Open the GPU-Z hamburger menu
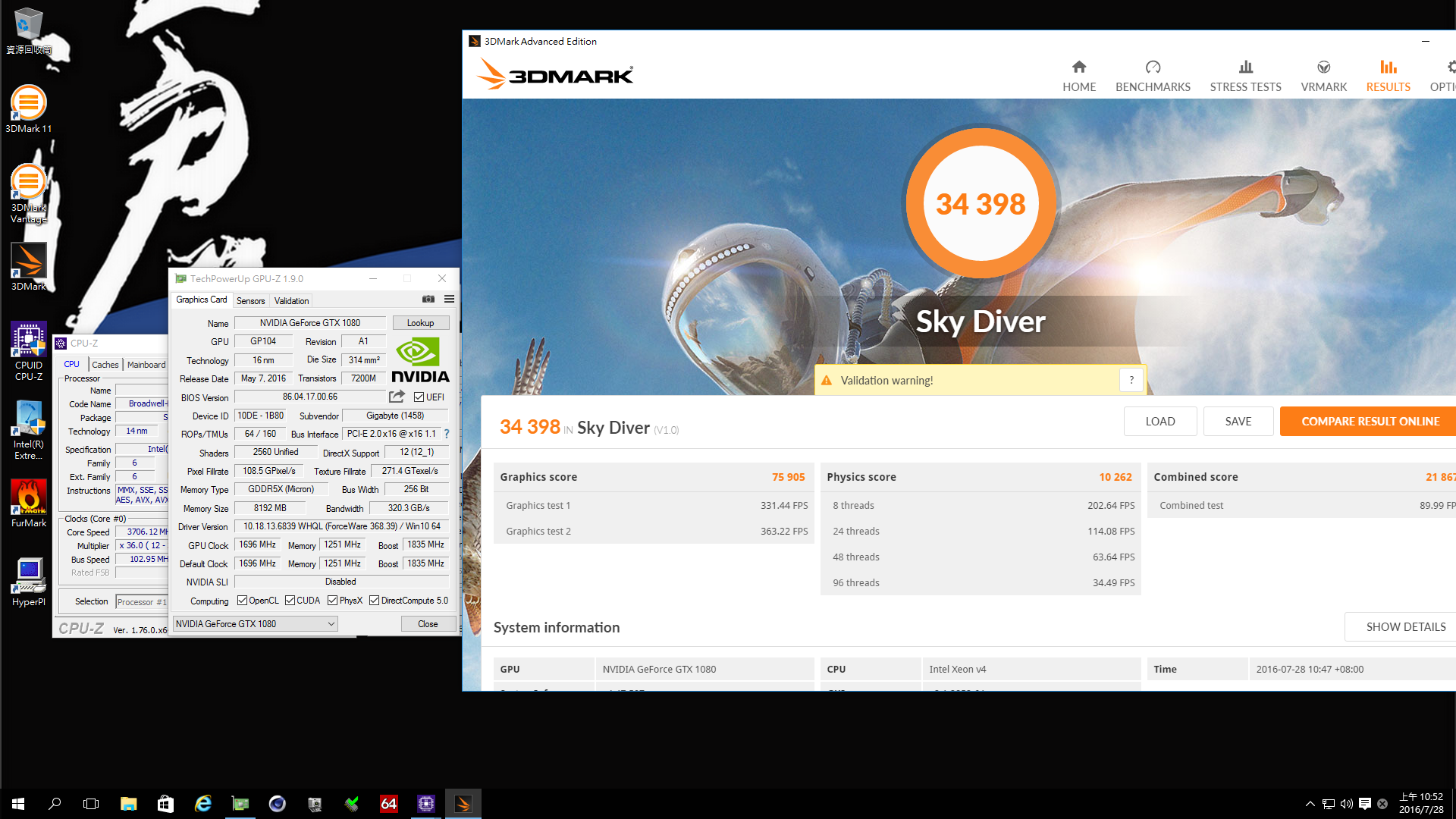The height and width of the screenshot is (819, 1456). (449, 300)
